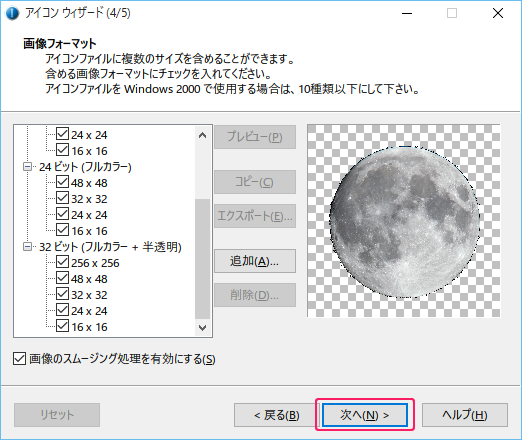Viewport: 522px width, 440px height.
Task: Toggle 24 x 24 under 32 ビット group
Action: point(62,310)
